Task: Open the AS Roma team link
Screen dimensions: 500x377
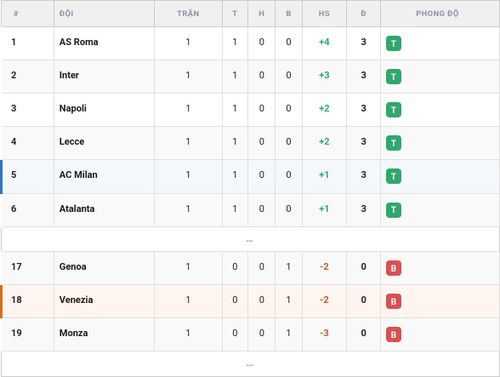Action: click(x=79, y=42)
